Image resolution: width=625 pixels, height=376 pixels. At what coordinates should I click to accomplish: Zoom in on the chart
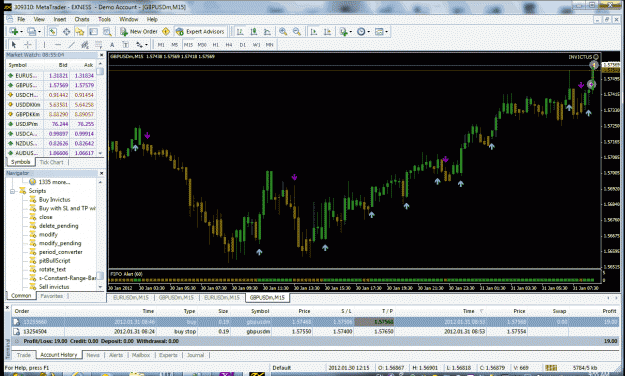click(x=283, y=31)
